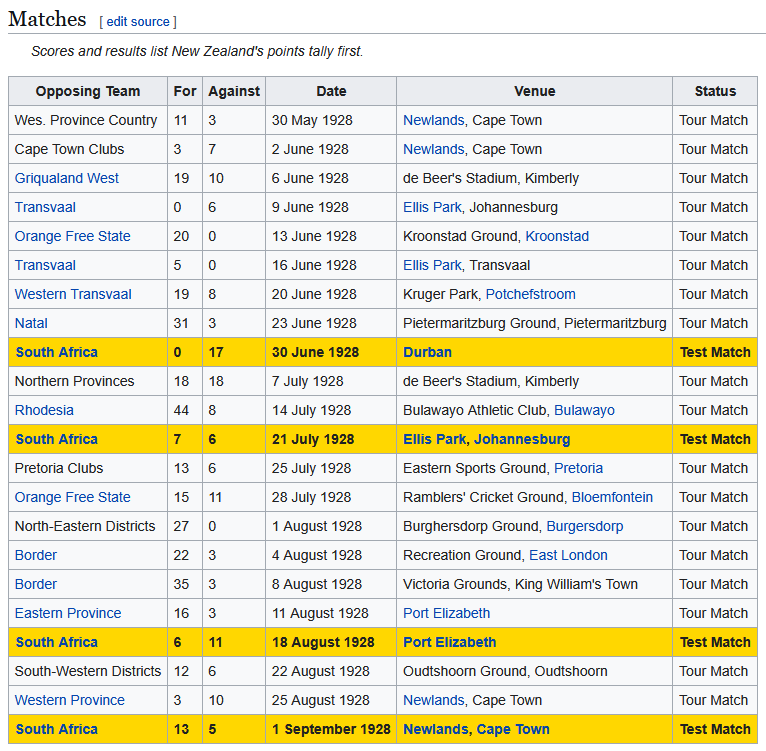Open the Potchefstroom link
Screen dimensions: 766x751
(x=531, y=294)
